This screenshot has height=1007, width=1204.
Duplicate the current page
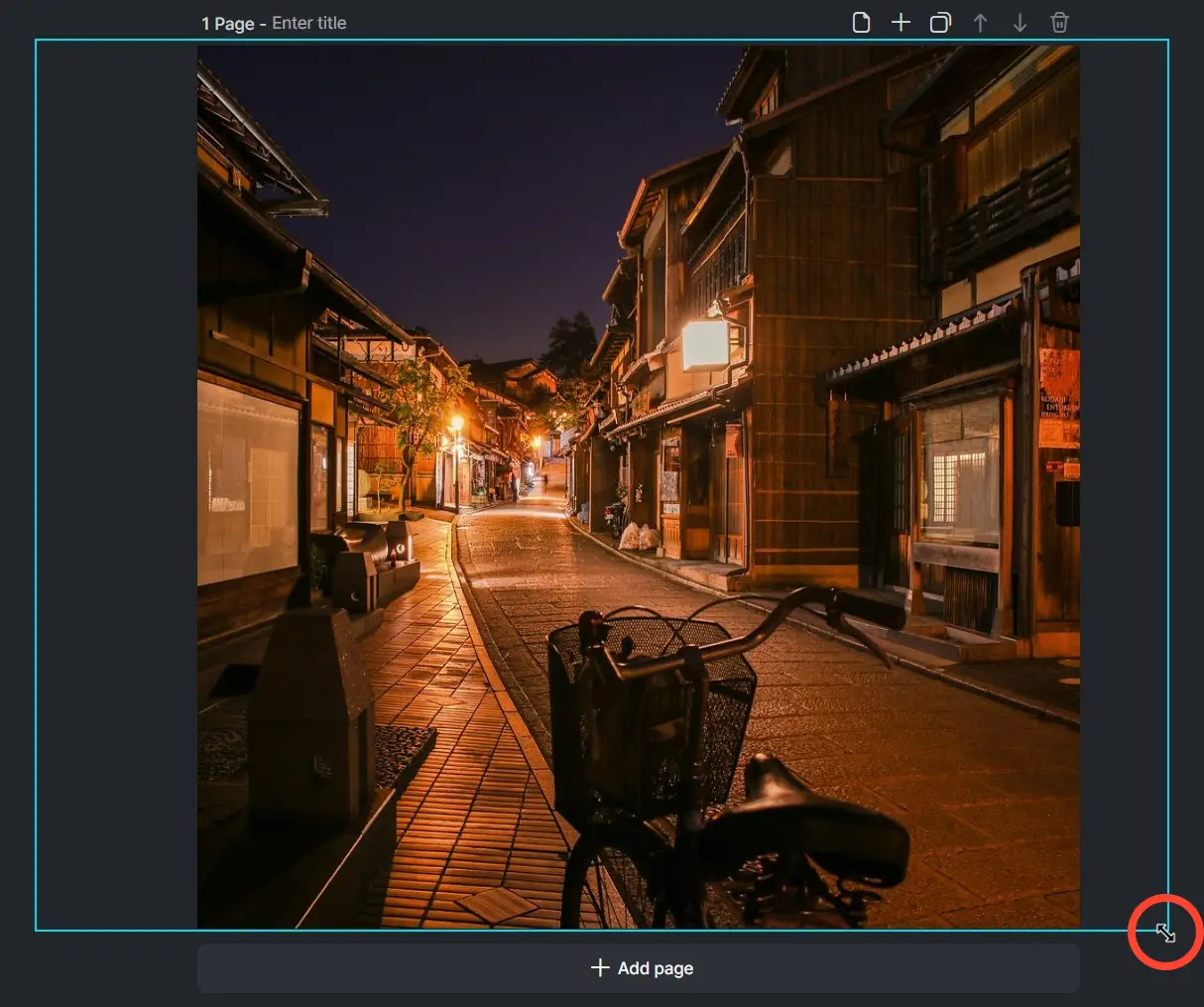(940, 23)
